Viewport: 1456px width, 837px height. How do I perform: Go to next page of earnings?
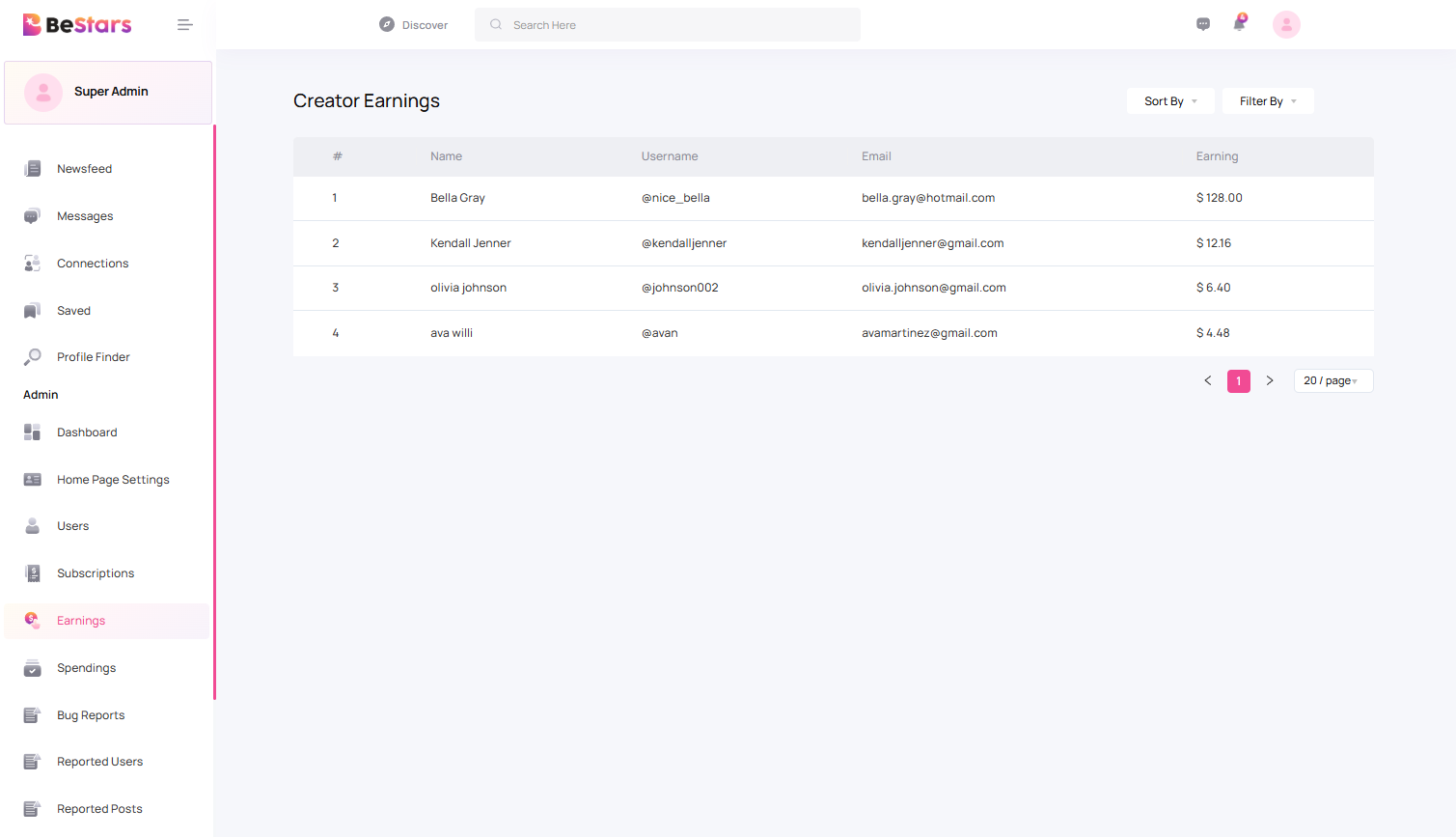(x=1270, y=381)
